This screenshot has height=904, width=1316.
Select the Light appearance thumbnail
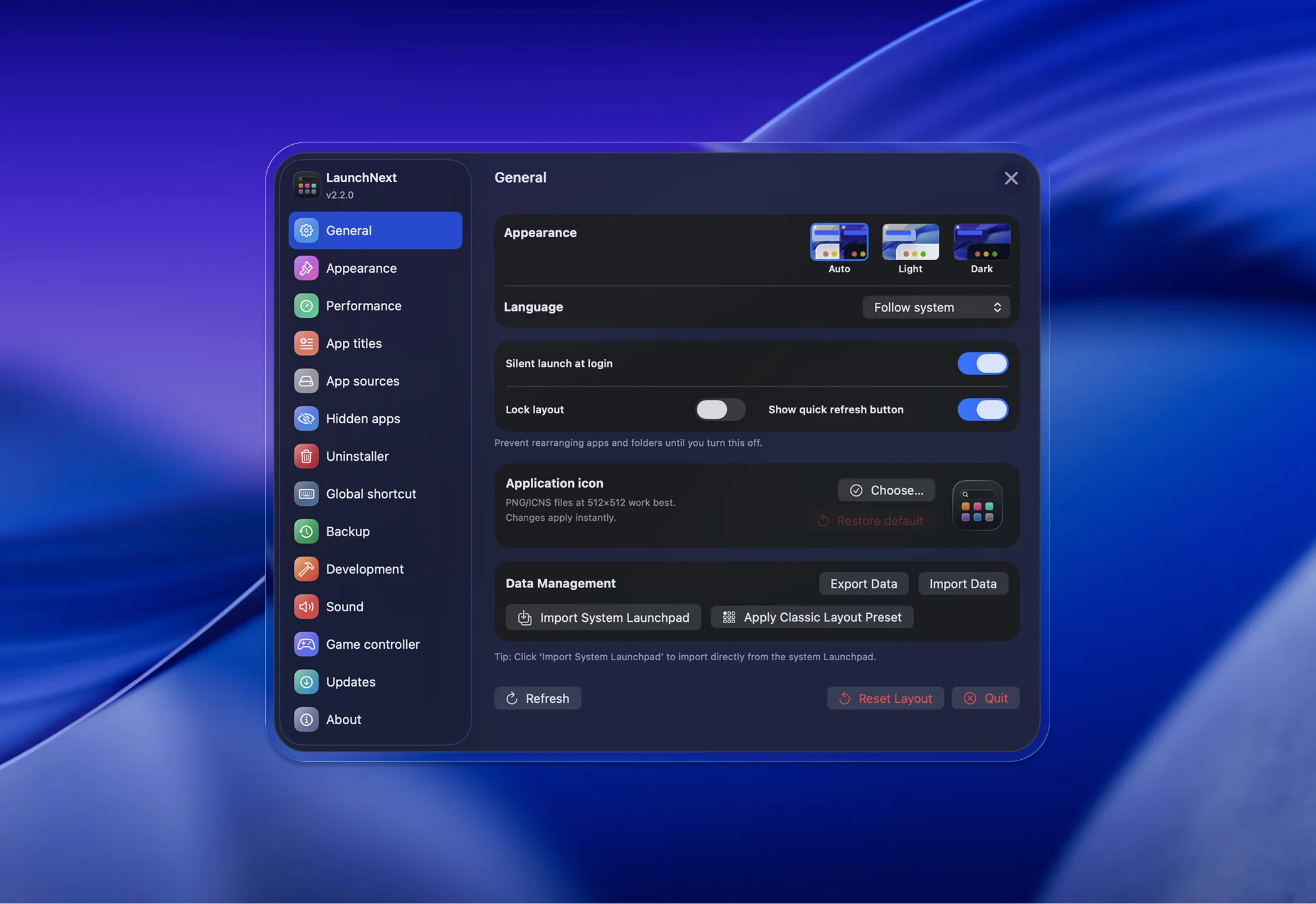pos(910,242)
